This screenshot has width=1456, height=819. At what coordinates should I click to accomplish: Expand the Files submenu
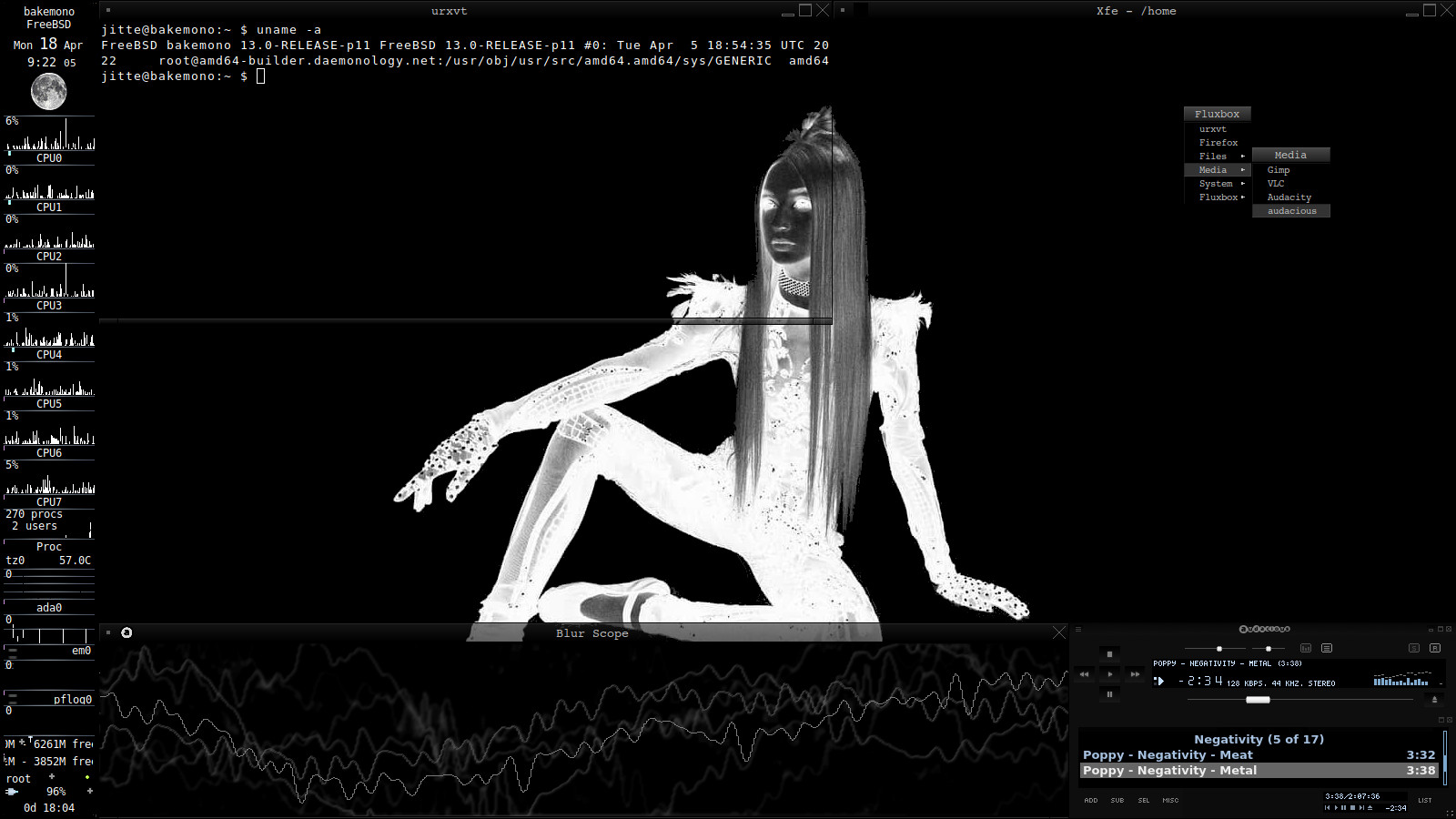point(1218,157)
